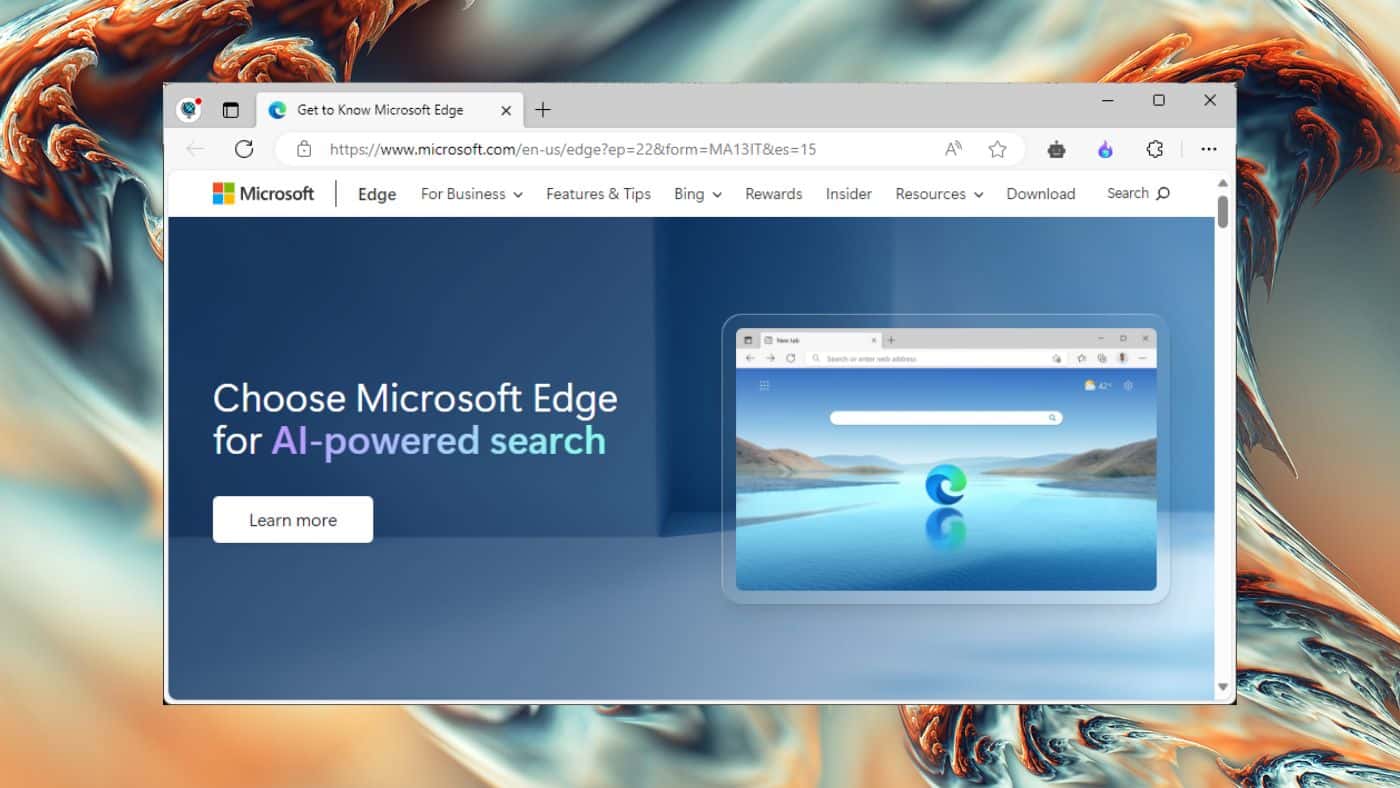Maximize the Edge window
Screen dimensions: 1400x788
click(x=1159, y=100)
